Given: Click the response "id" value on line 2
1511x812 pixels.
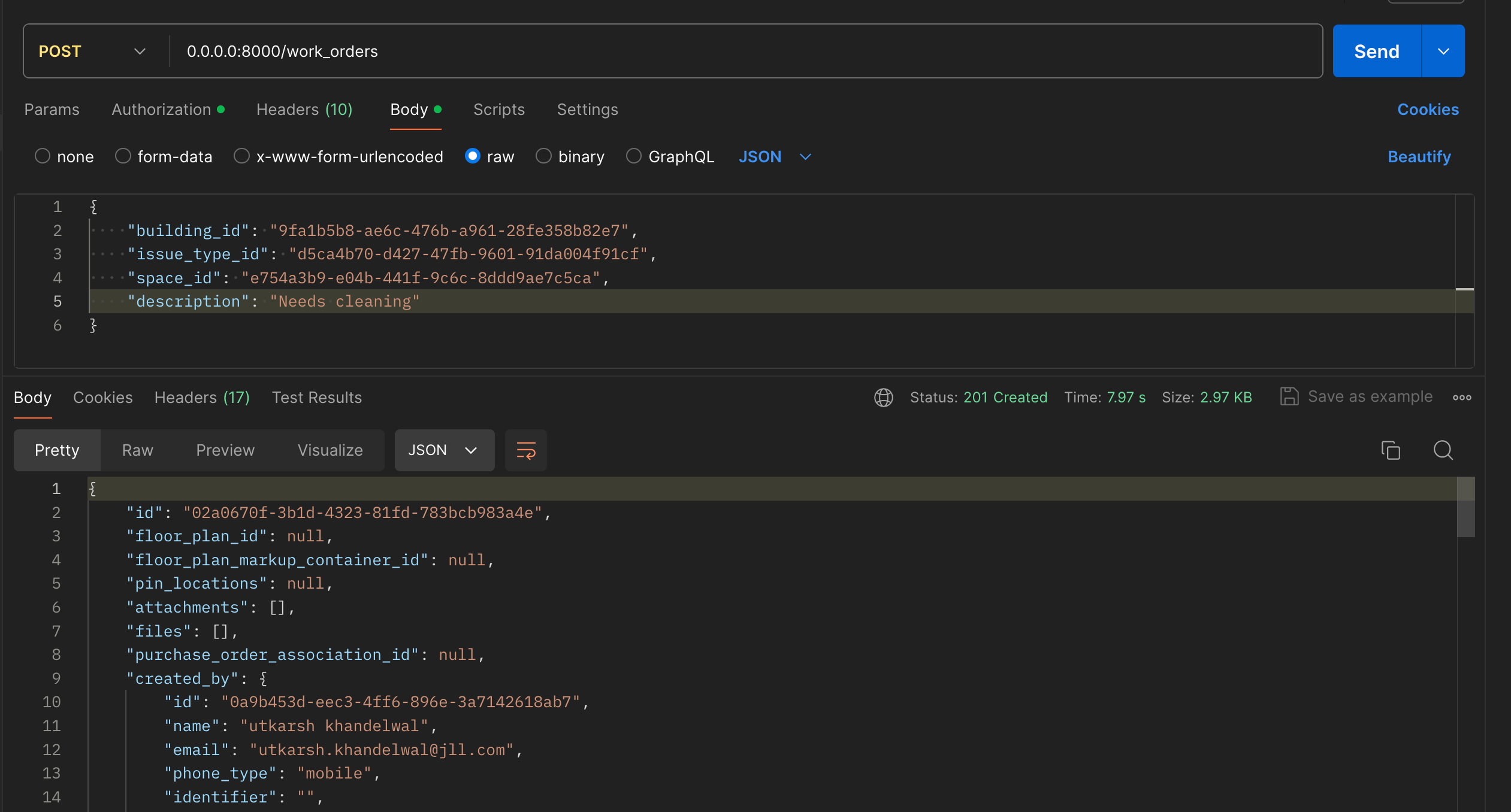Looking at the screenshot, I should click(x=362, y=513).
